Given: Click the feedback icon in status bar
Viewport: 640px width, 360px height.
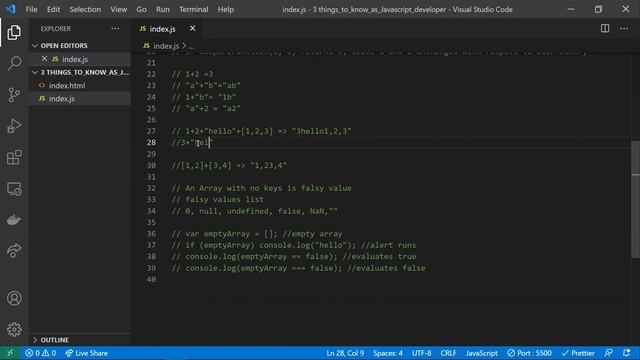Looking at the screenshot, I should [x=609, y=353].
